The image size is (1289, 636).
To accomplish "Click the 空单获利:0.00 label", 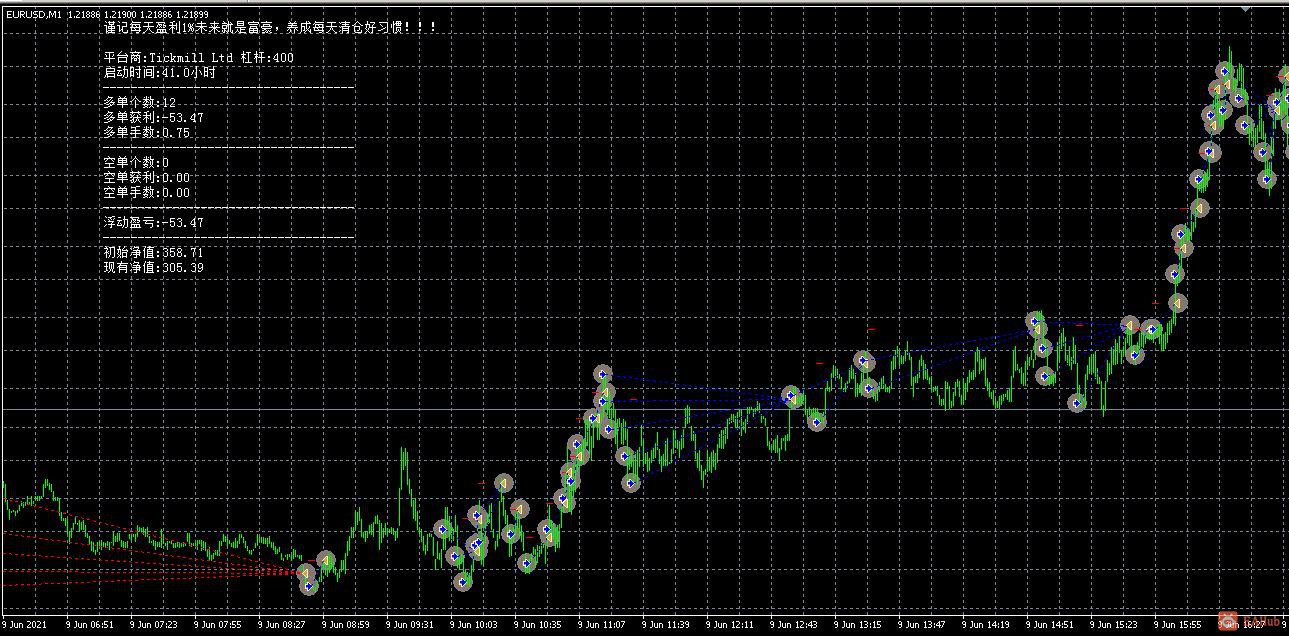I will point(146,178).
